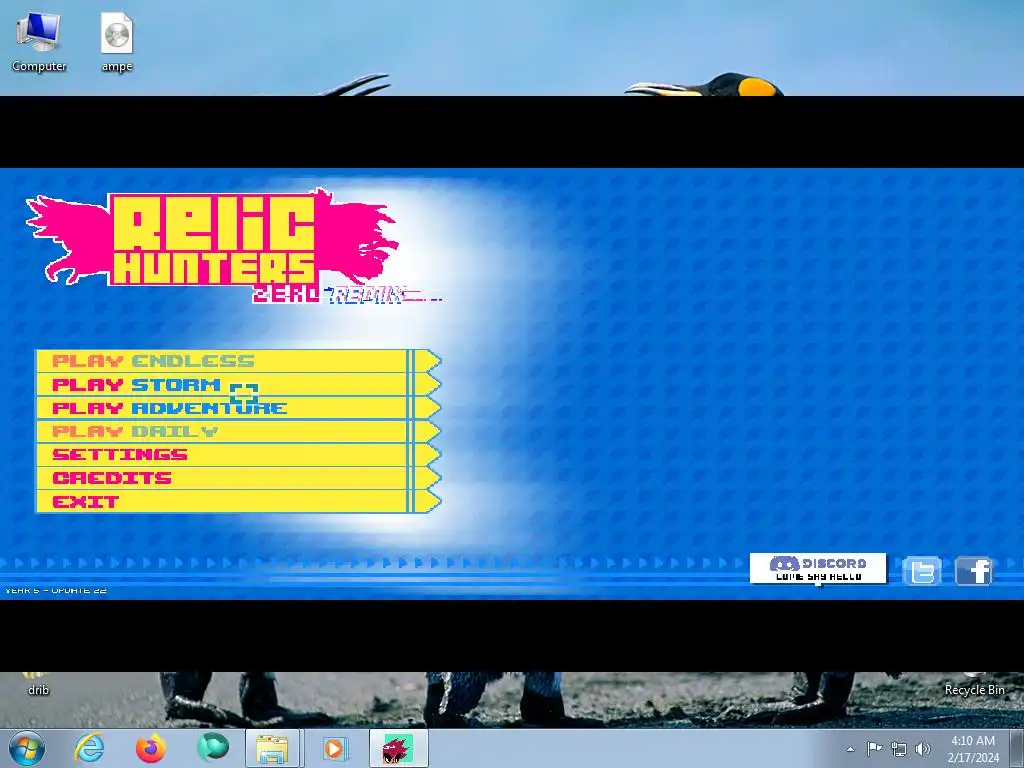
Task: Exit the game via Exit option
Action: coord(238,502)
